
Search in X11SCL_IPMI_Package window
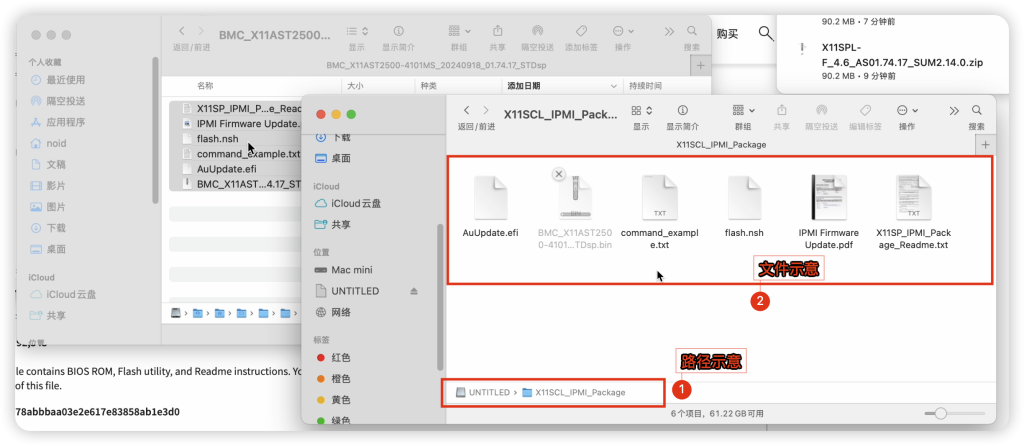(x=976, y=110)
